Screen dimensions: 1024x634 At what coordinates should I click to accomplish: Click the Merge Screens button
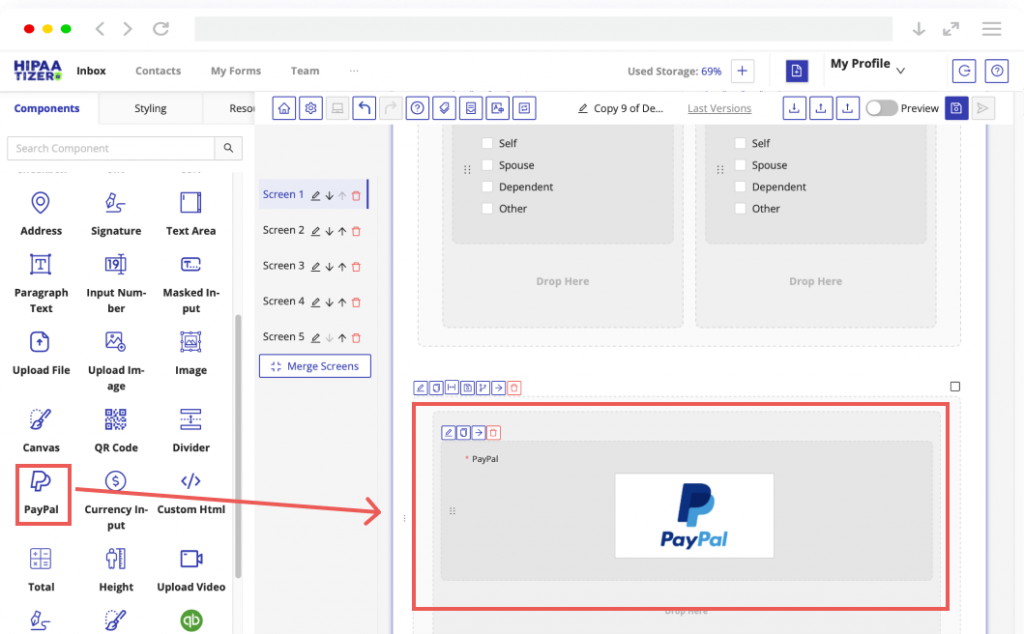315,366
